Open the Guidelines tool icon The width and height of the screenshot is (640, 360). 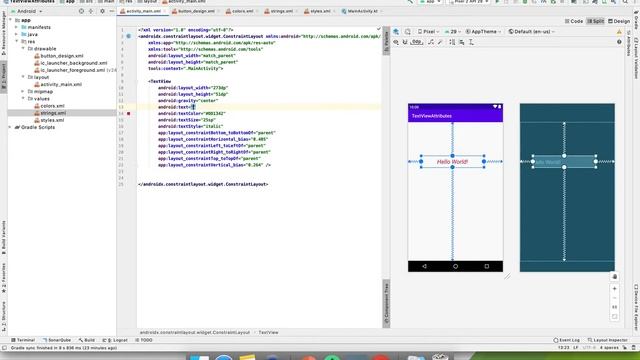471,42
